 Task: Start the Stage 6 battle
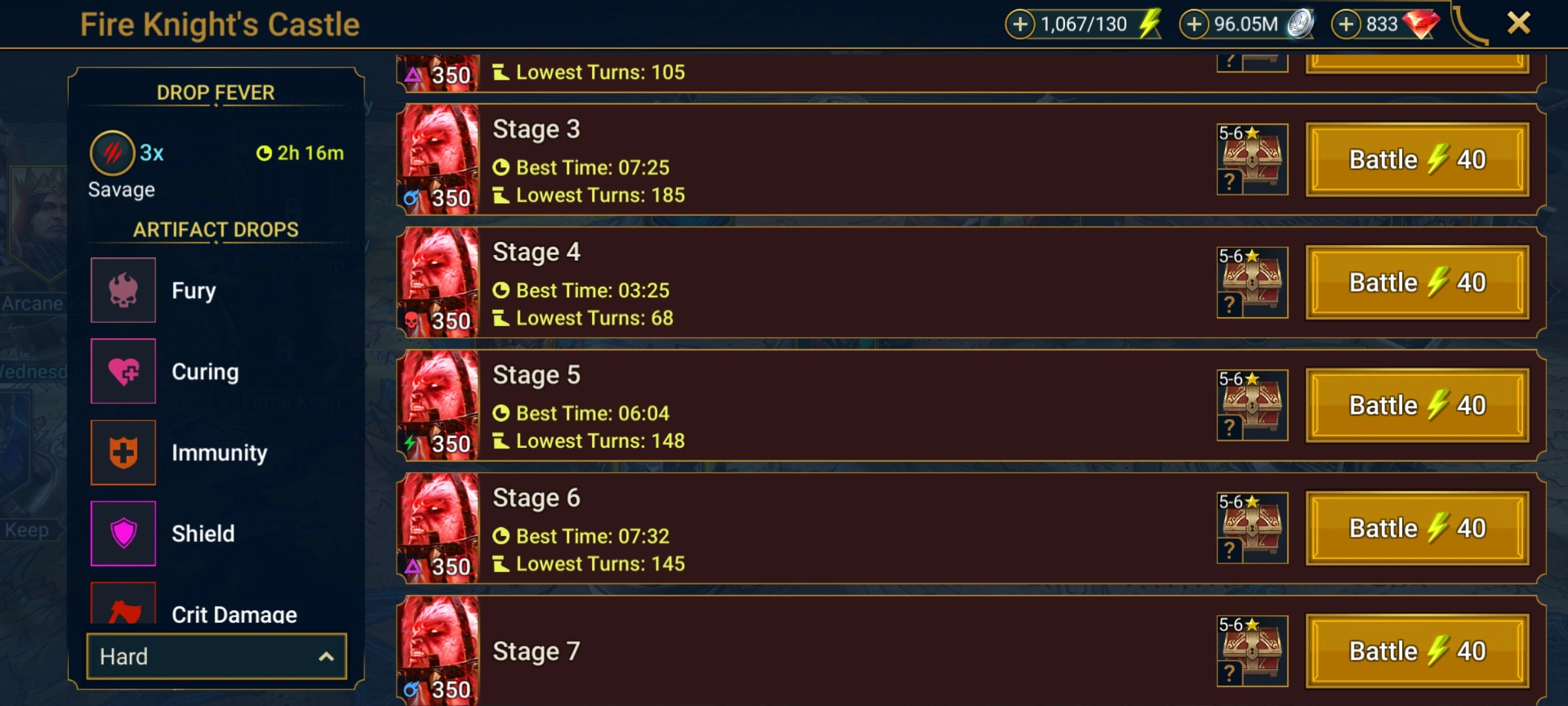(x=1418, y=528)
